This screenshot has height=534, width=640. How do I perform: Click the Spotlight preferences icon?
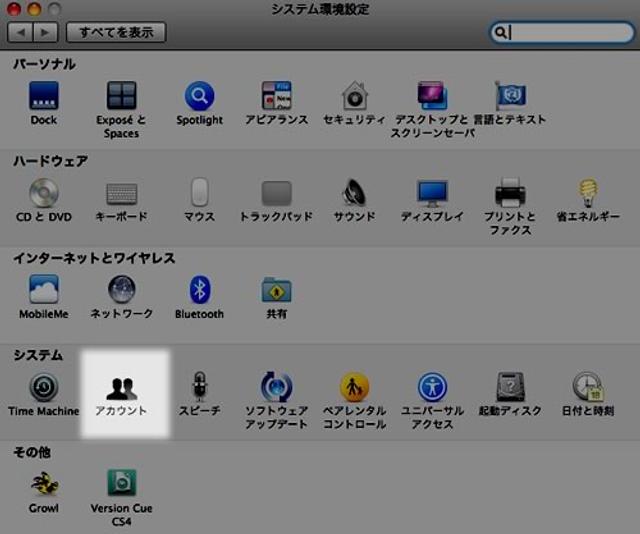coord(199,97)
